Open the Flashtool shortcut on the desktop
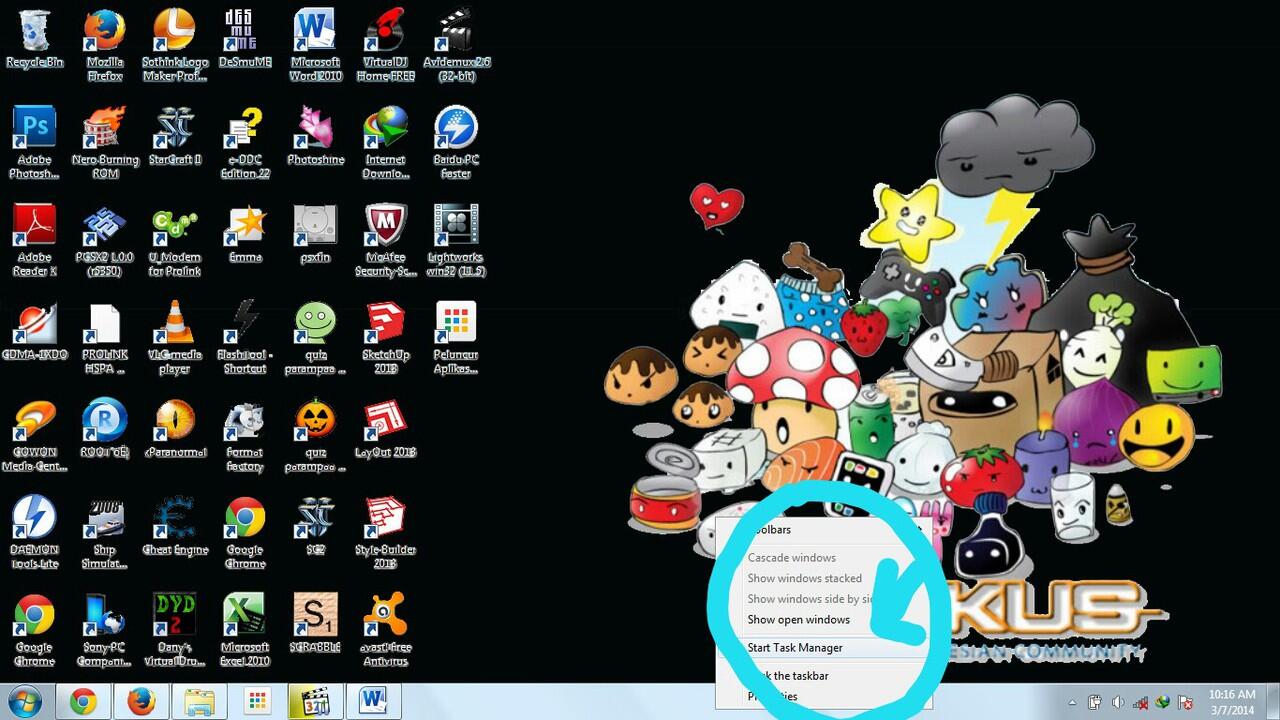Viewport: 1280px width, 720px height. 245,338
